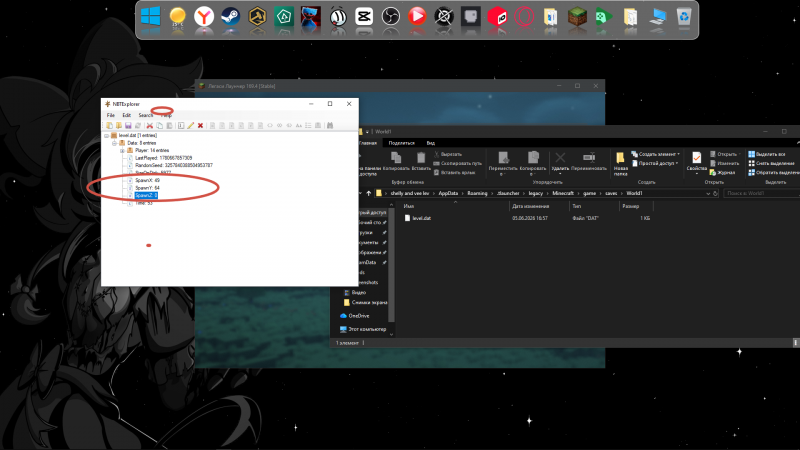800x450 pixels.
Task: Click the Paste icon in NBTExplorer toolbar
Action: pyautogui.click(x=169, y=126)
